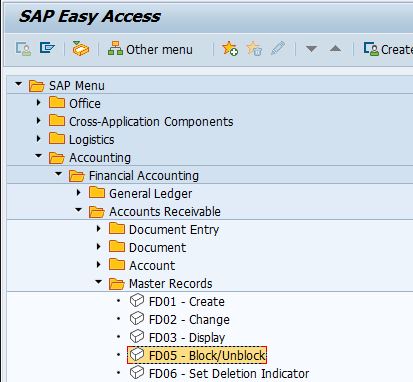Viewport: 413px width, 382px height.
Task: Click the Document Entry folder icon
Action: [x=117, y=229]
